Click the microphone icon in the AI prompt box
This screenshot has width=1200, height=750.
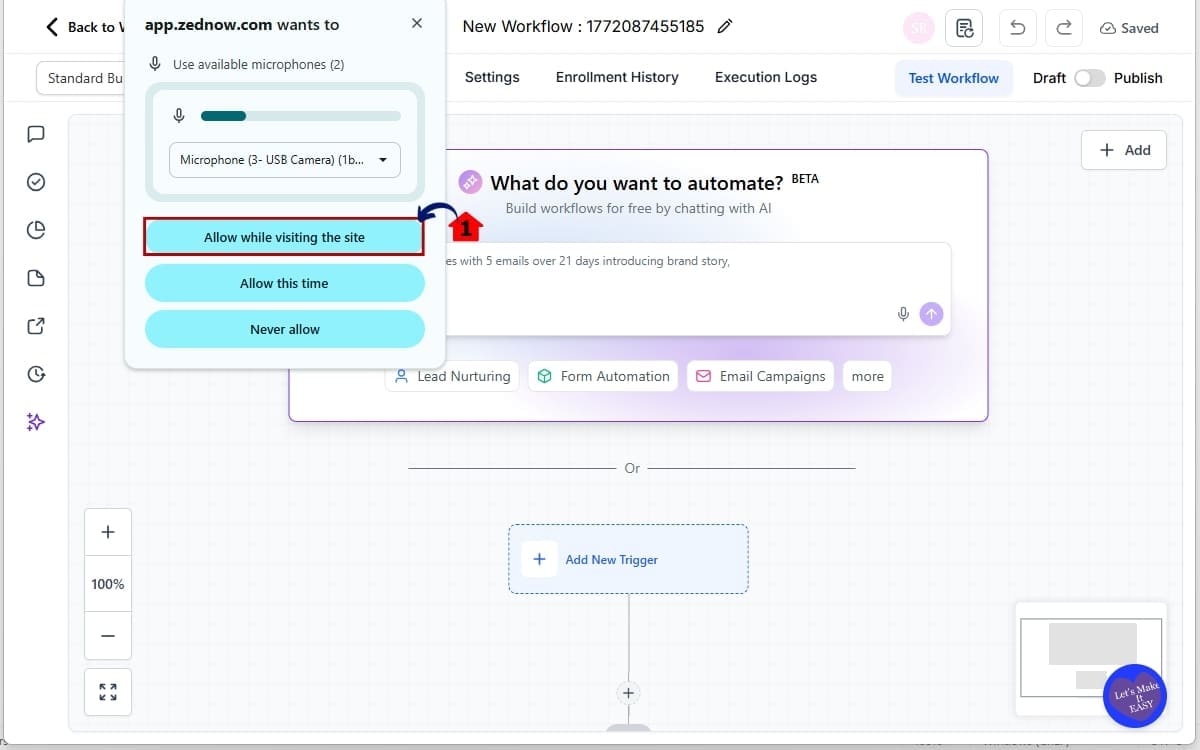(903, 313)
